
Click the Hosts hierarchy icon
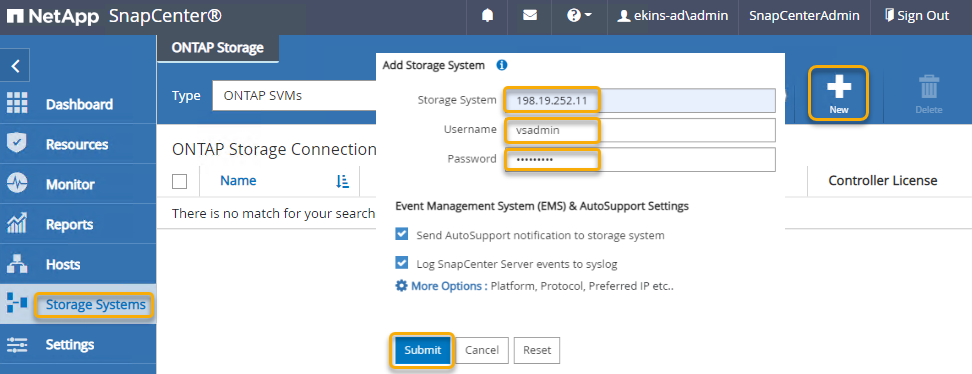pyautogui.click(x=16, y=264)
